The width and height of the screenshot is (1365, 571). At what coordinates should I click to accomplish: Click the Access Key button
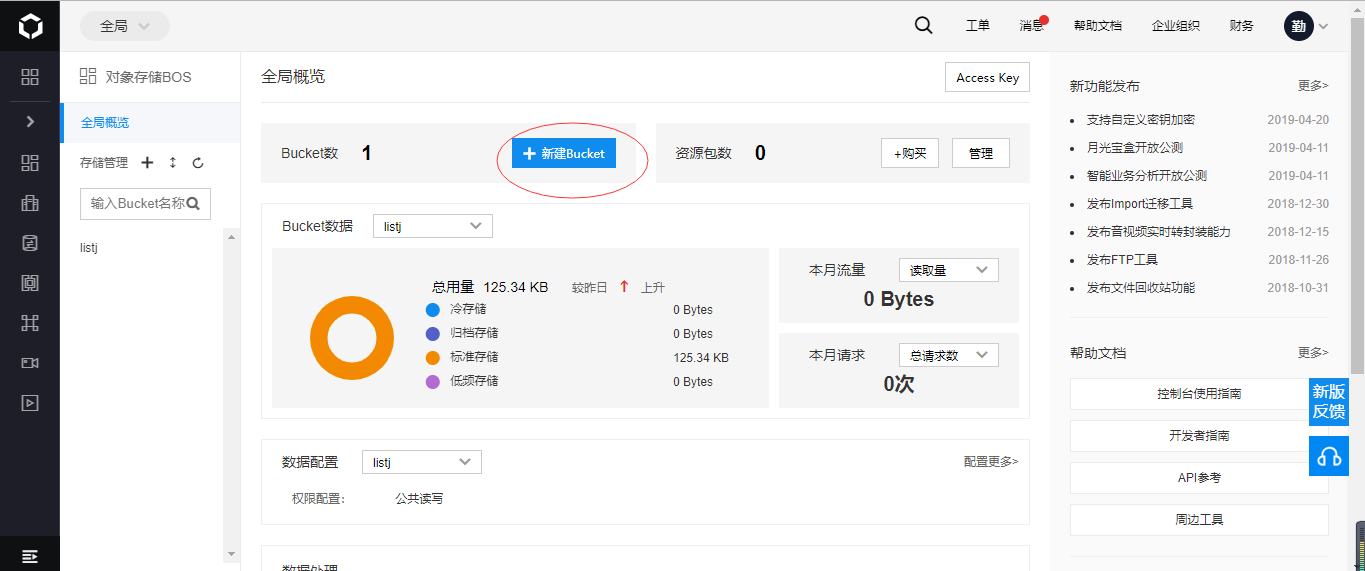(x=987, y=77)
